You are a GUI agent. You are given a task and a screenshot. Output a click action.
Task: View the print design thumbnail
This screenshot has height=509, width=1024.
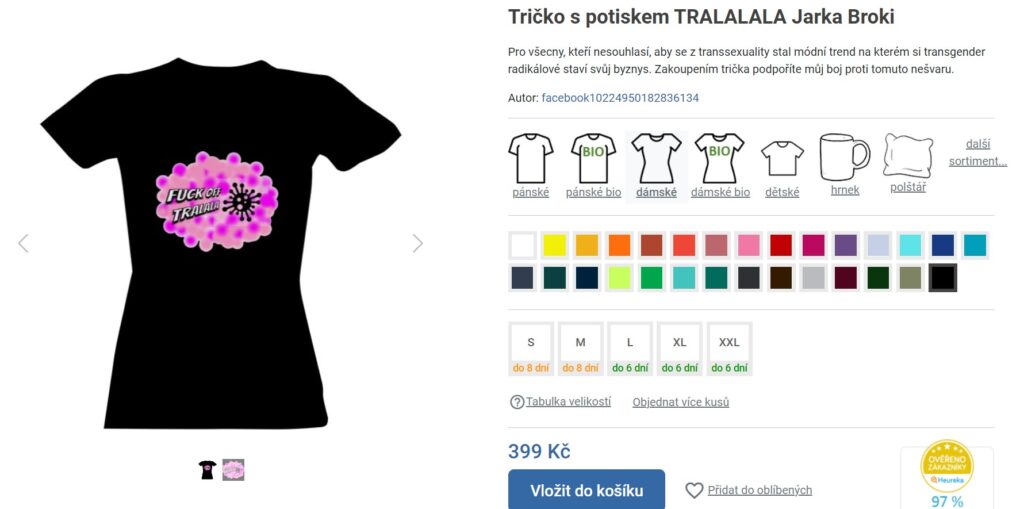[x=233, y=470]
